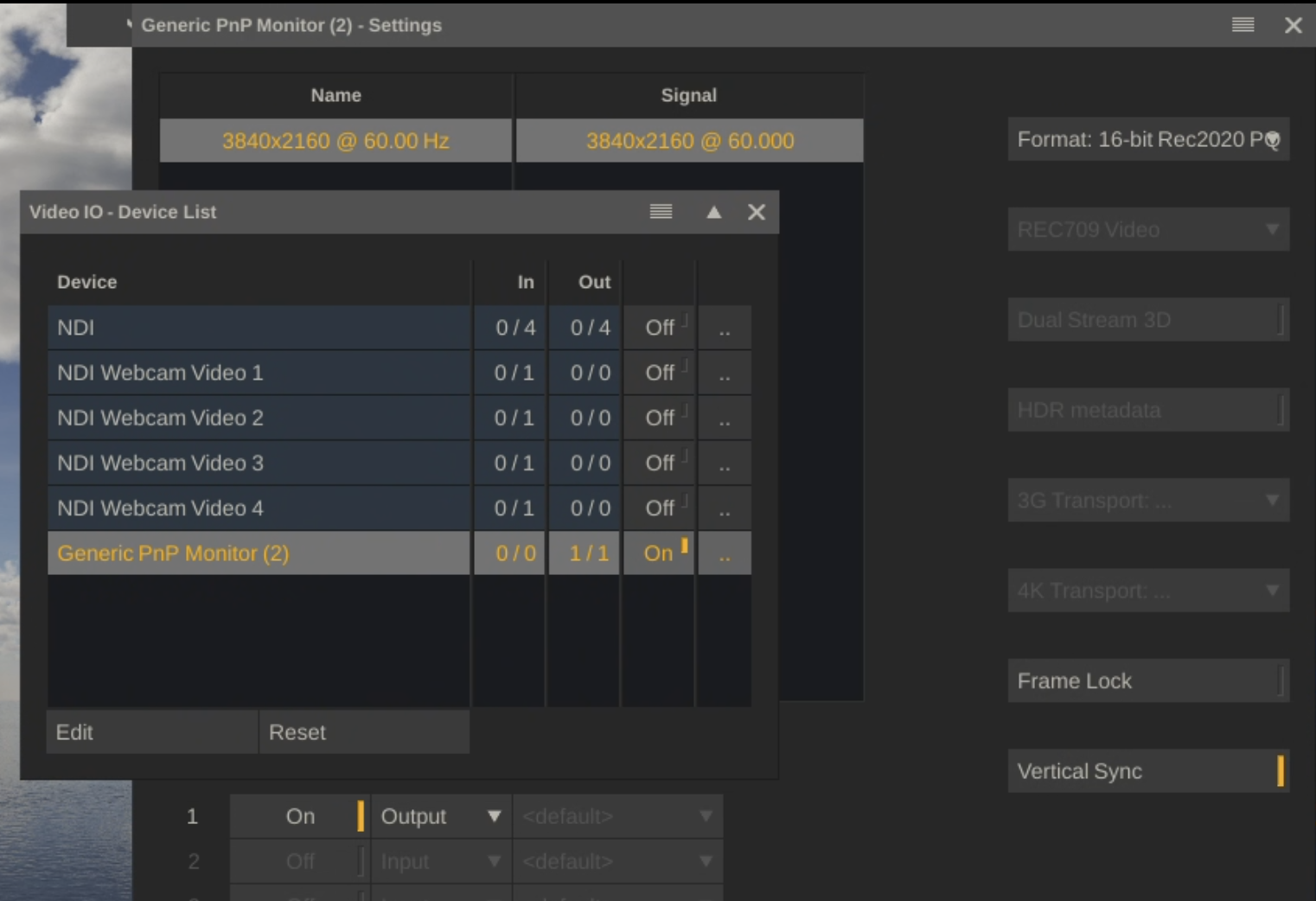Open channel 1 Output direction dropdown
This screenshot has width=1316, height=901.
coord(440,816)
